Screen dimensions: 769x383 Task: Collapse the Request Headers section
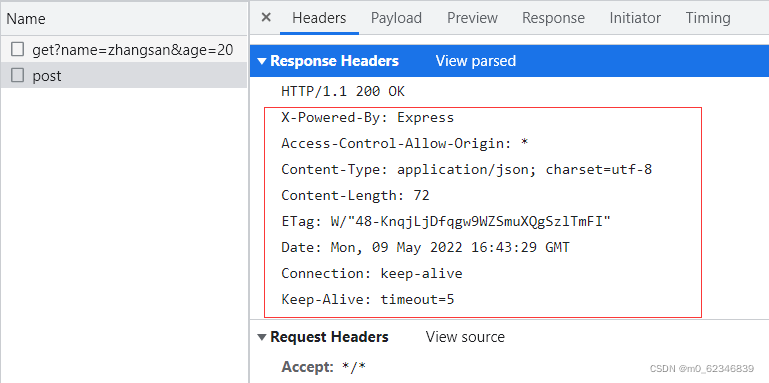click(262, 337)
